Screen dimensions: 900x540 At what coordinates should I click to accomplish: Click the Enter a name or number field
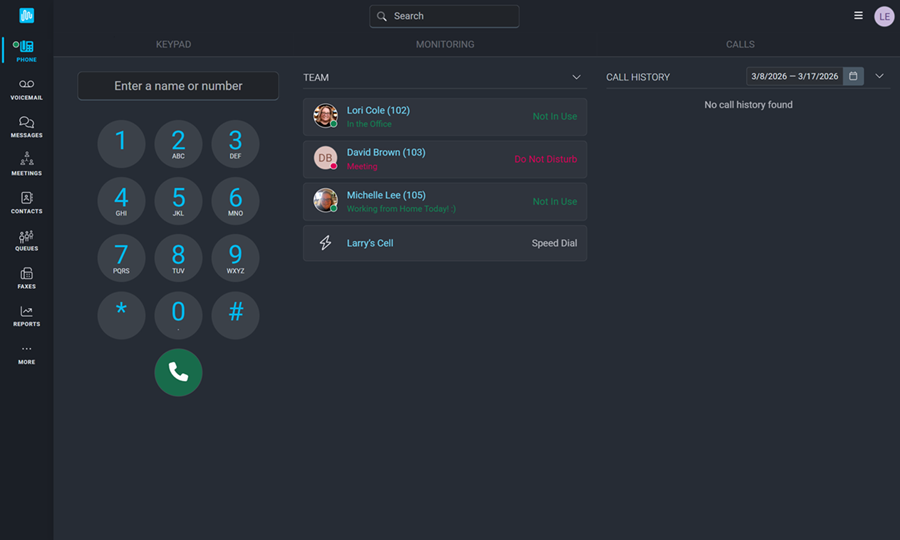(x=178, y=86)
